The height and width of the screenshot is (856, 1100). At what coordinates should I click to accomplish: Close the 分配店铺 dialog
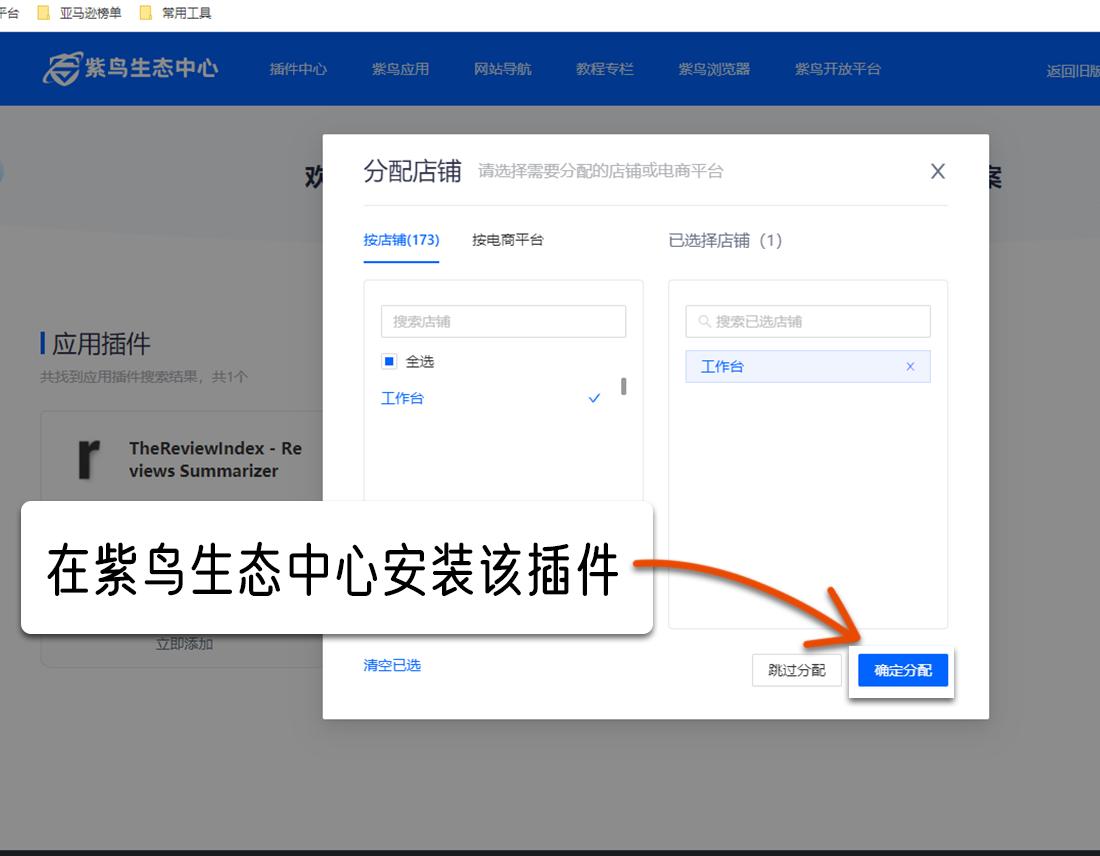[937, 171]
